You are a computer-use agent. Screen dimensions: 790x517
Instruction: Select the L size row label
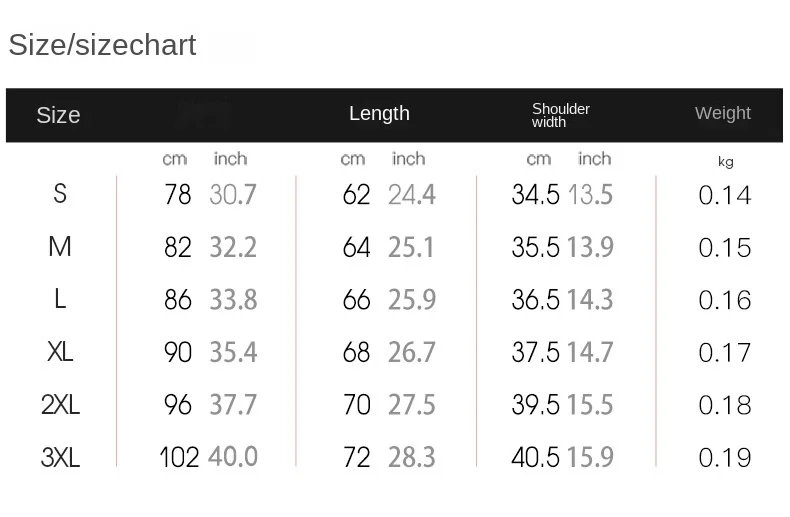[60, 299]
